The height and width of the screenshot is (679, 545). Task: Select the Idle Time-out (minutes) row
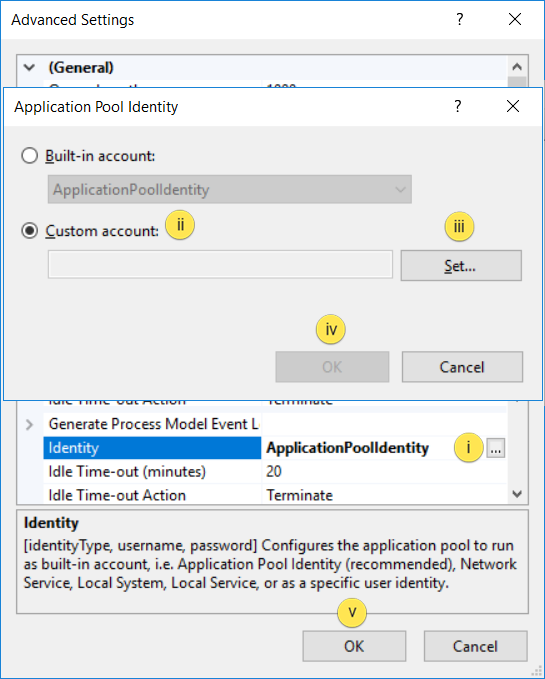275,471
